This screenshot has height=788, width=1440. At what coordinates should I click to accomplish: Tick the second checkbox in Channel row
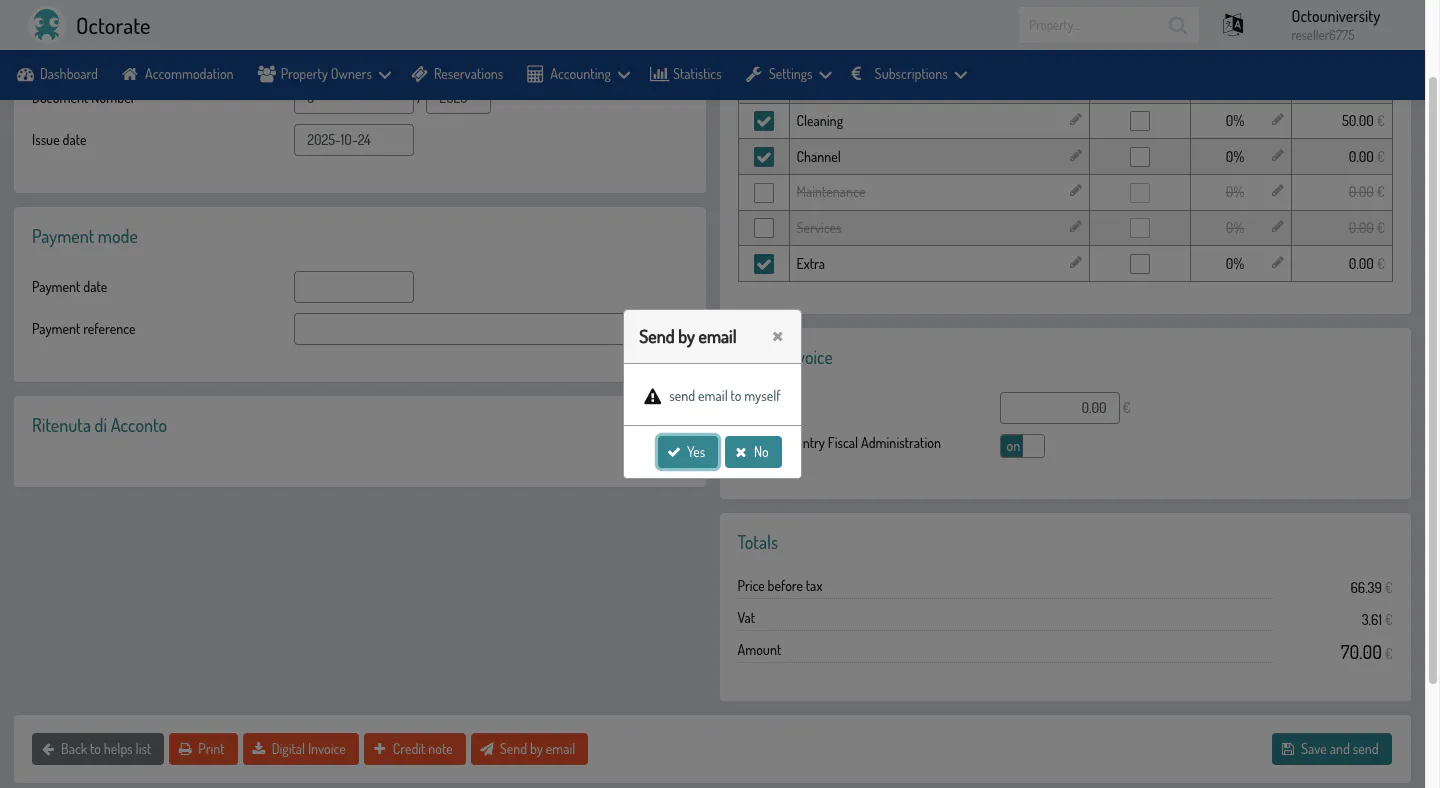[x=1140, y=157]
